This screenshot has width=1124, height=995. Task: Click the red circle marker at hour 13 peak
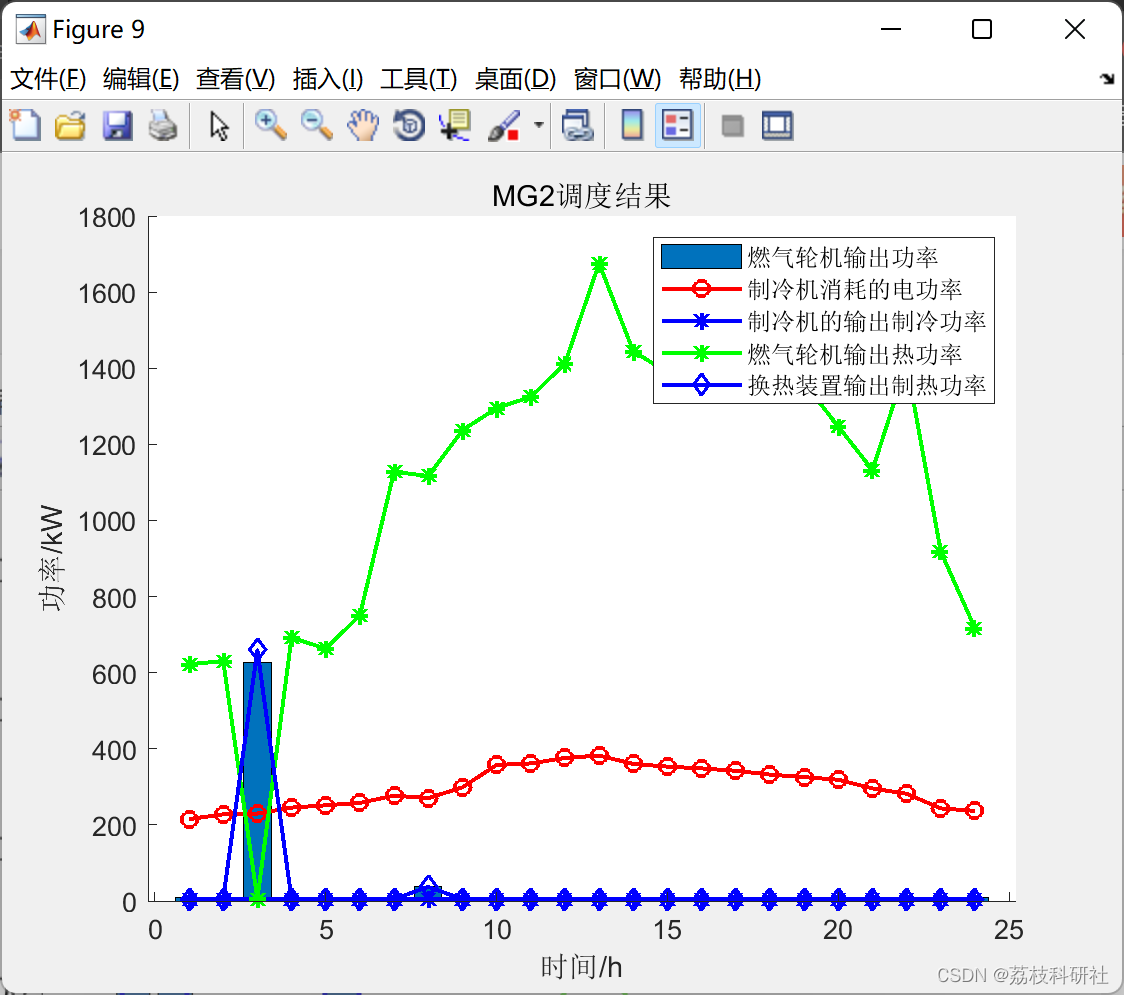(x=599, y=755)
